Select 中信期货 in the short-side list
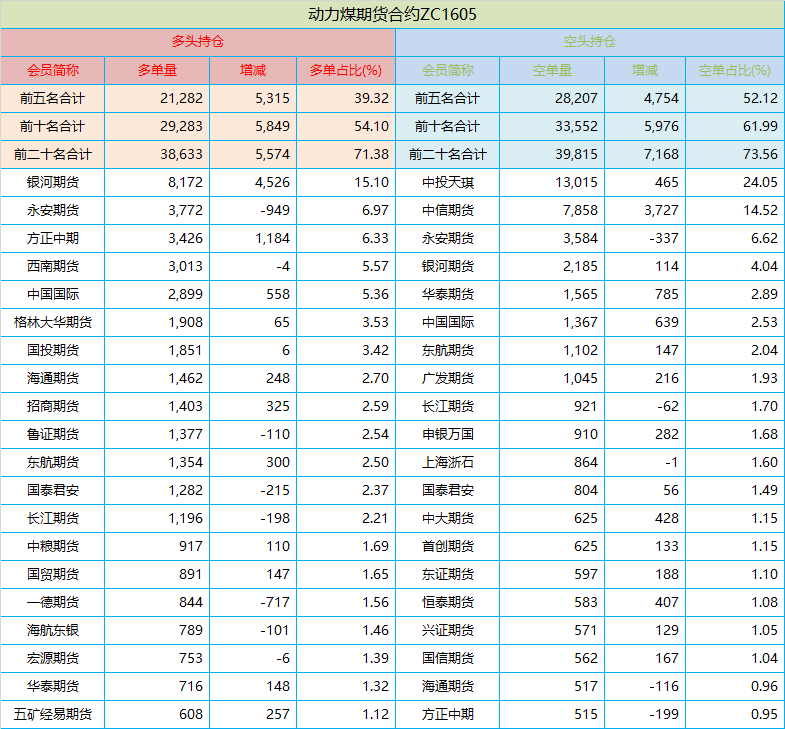The width and height of the screenshot is (785, 729). point(448,210)
